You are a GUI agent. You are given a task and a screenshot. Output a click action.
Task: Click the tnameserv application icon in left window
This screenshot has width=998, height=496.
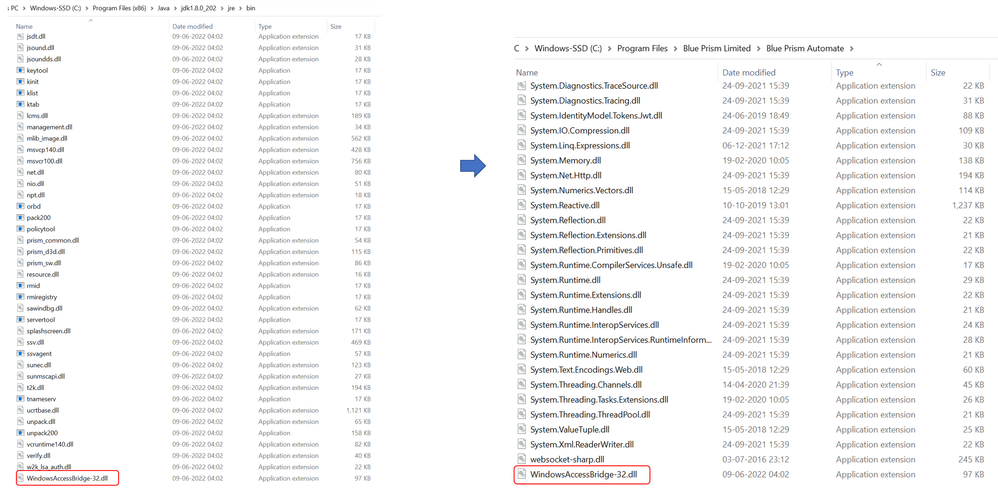[x=20, y=399]
